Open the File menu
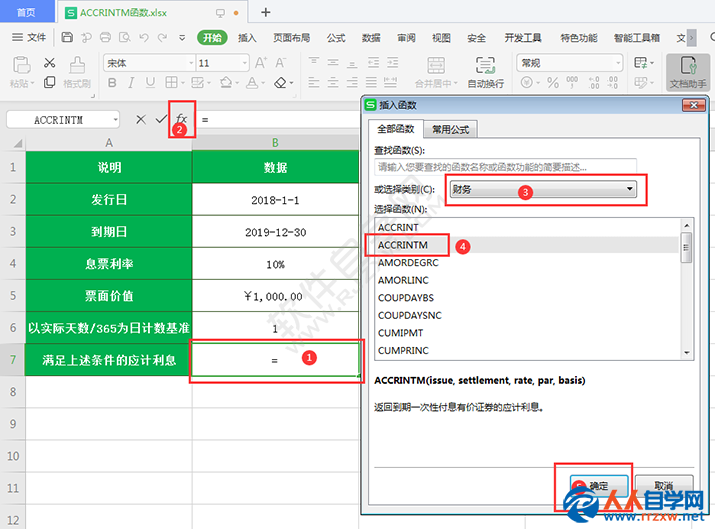The width and height of the screenshot is (715, 529). pos(29,37)
